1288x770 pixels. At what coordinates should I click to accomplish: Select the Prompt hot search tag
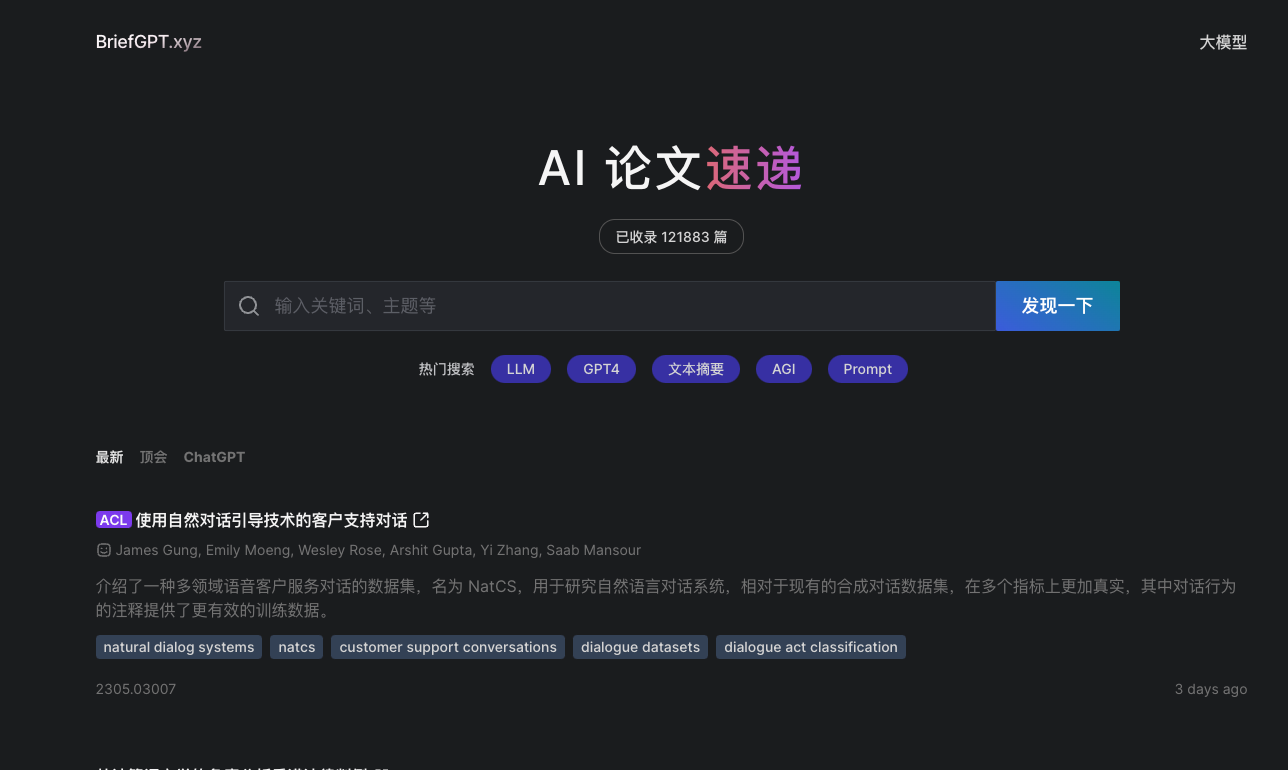pyautogui.click(x=868, y=369)
